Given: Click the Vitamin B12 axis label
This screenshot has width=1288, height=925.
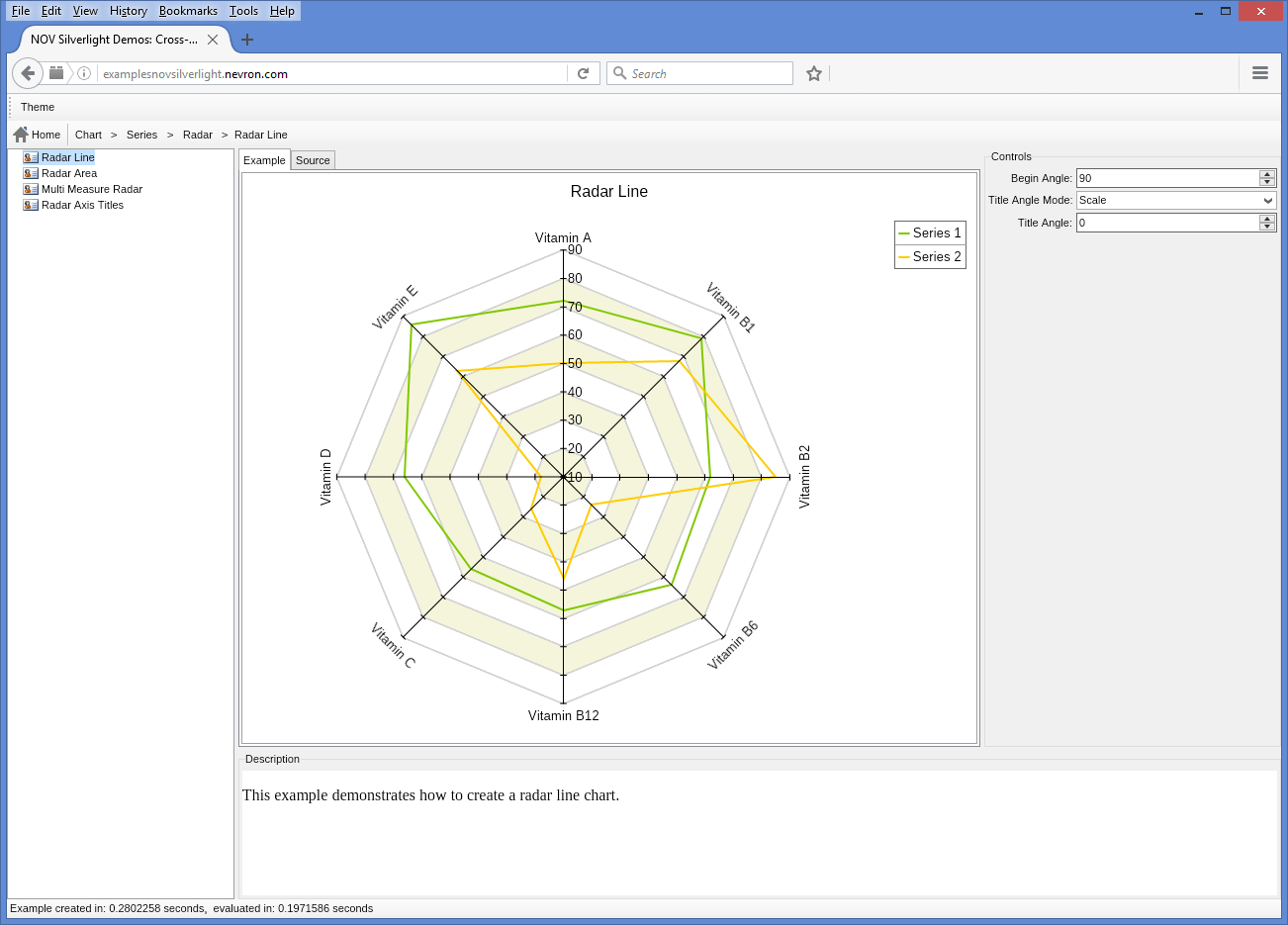Looking at the screenshot, I should (x=563, y=715).
